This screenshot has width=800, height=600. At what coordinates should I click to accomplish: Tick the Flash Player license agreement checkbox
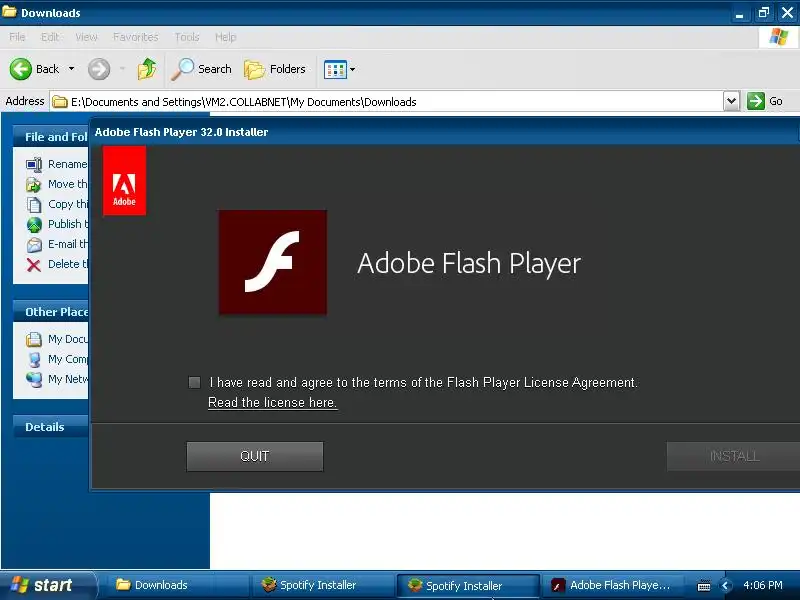[194, 383]
